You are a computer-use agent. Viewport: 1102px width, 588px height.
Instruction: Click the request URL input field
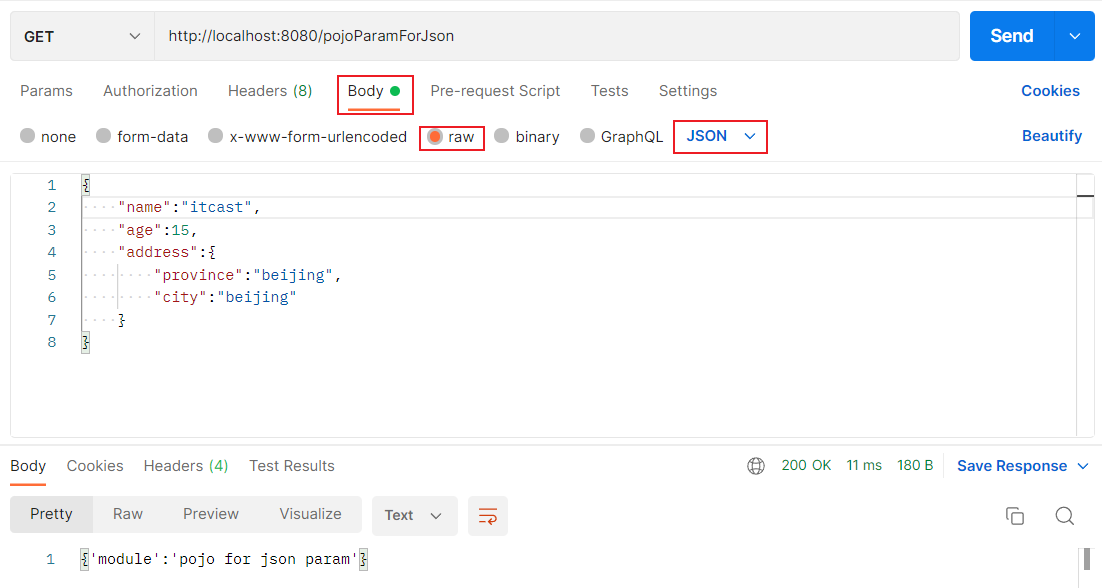[557, 36]
